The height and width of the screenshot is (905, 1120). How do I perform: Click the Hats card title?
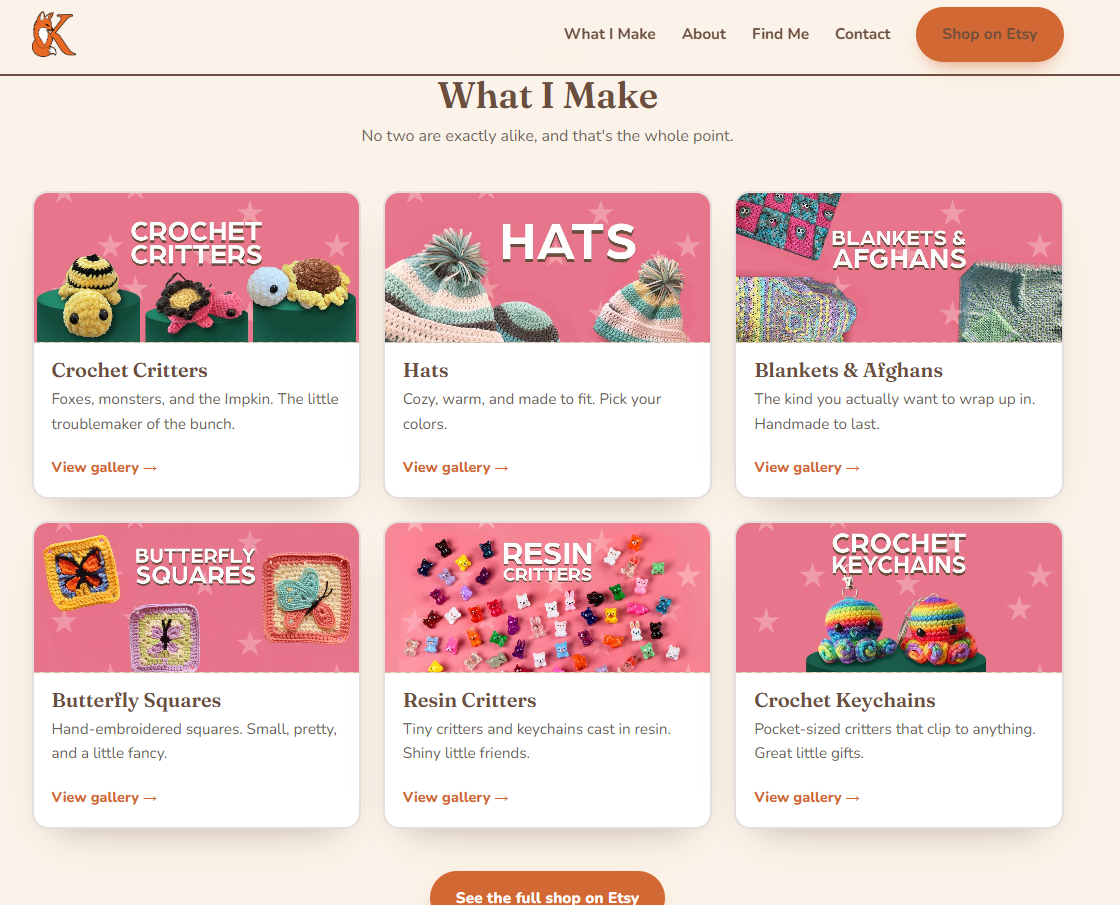click(x=426, y=370)
